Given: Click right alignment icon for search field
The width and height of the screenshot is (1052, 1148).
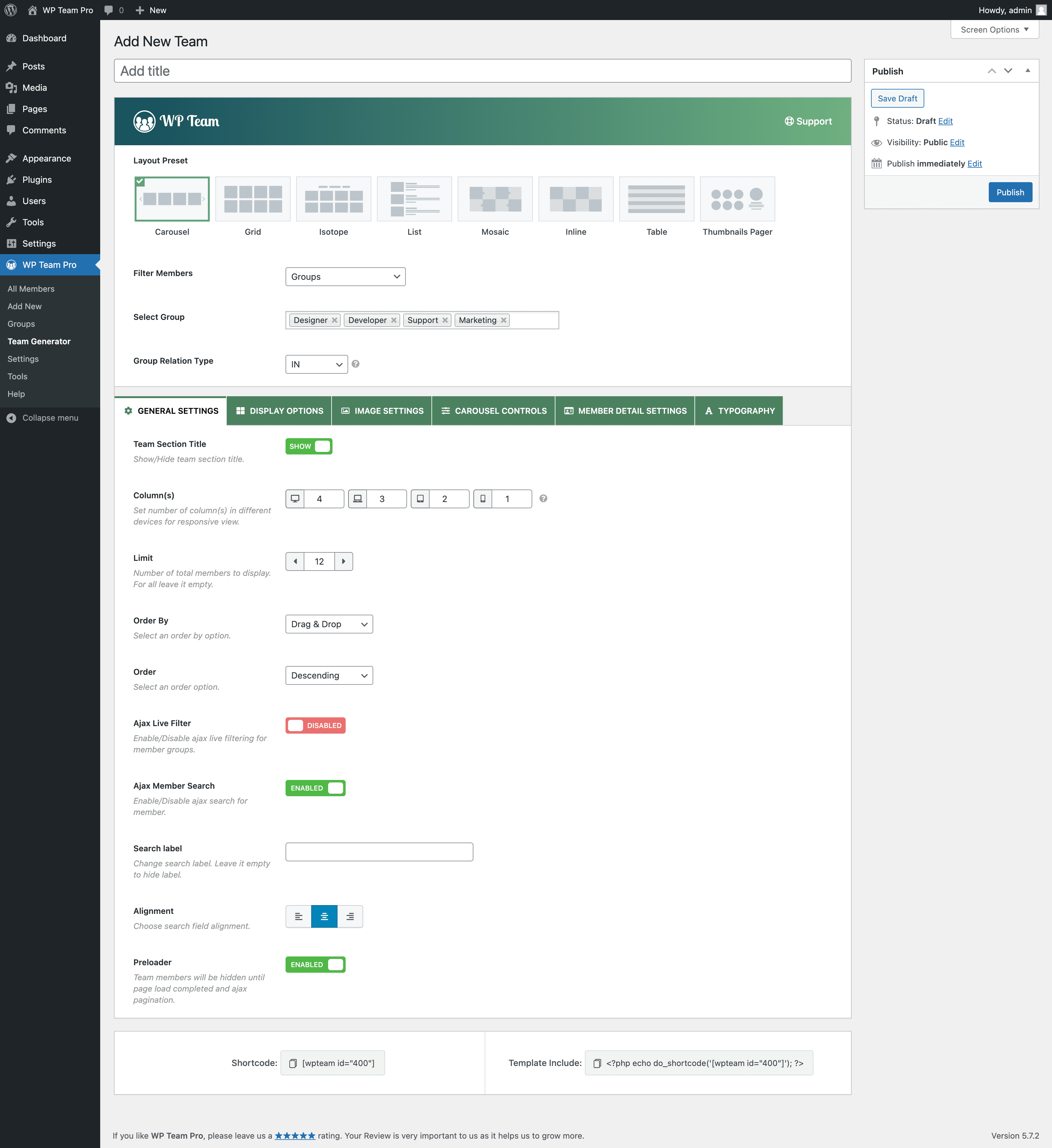Looking at the screenshot, I should (350, 916).
